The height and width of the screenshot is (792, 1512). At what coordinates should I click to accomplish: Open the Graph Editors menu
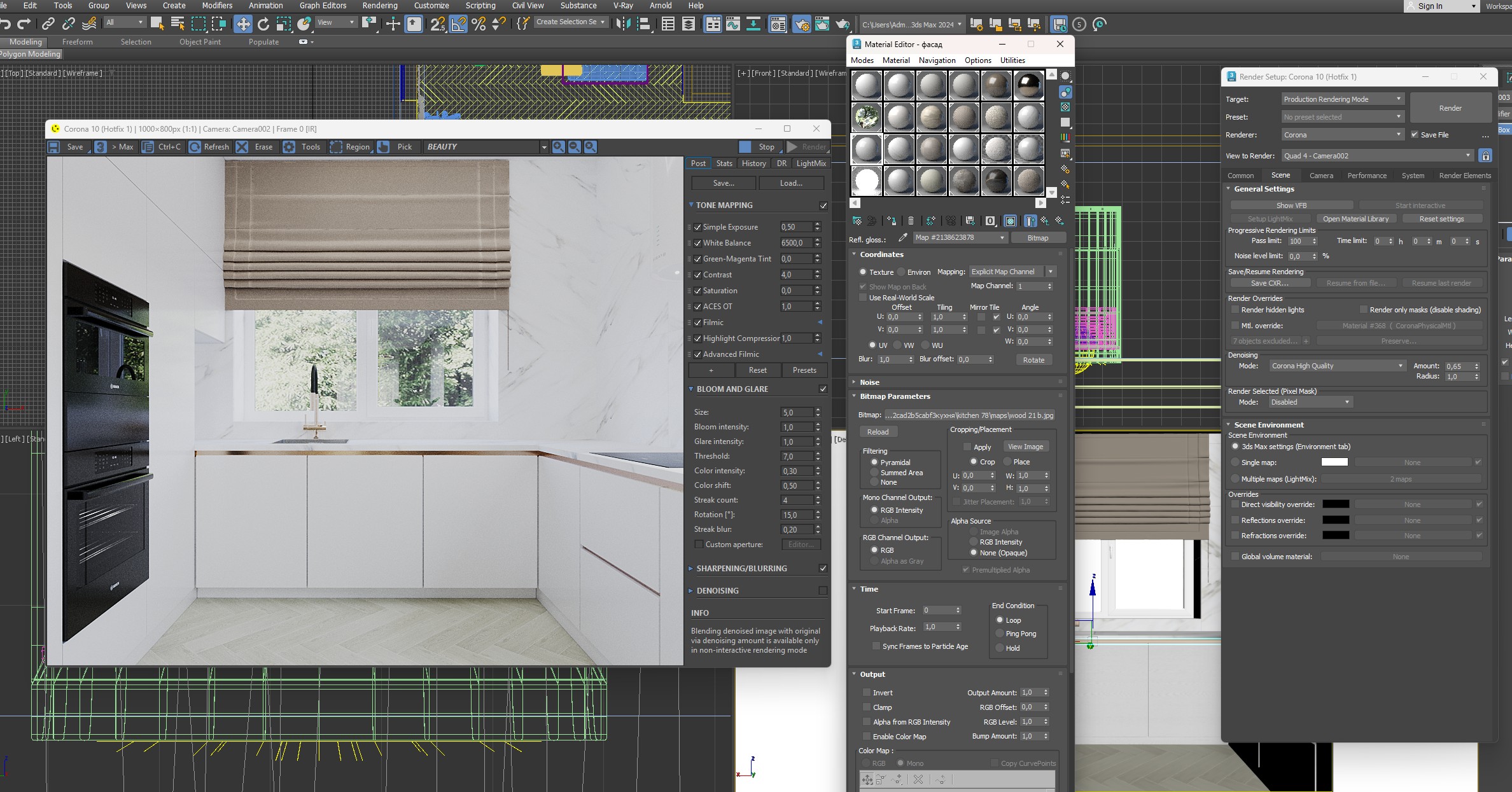click(x=323, y=6)
